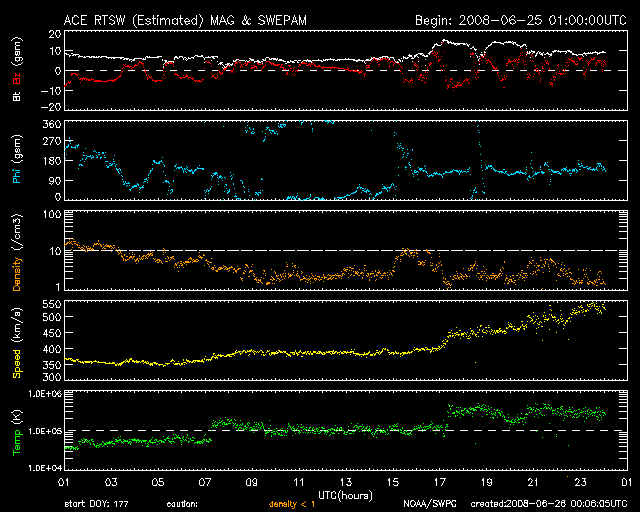Viewport: 640px width, 512px height.
Task: Click the "caution:" footer label
Action: click(x=182, y=504)
